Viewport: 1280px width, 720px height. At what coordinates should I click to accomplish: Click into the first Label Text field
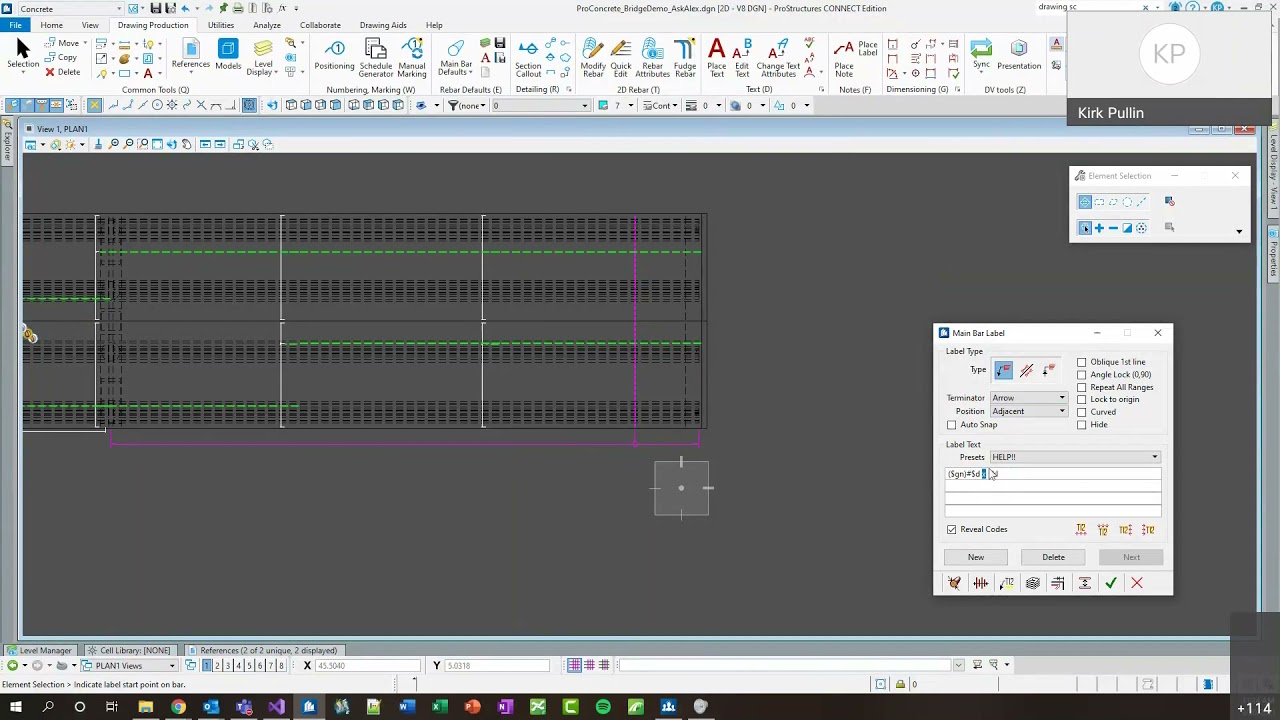(1053, 474)
